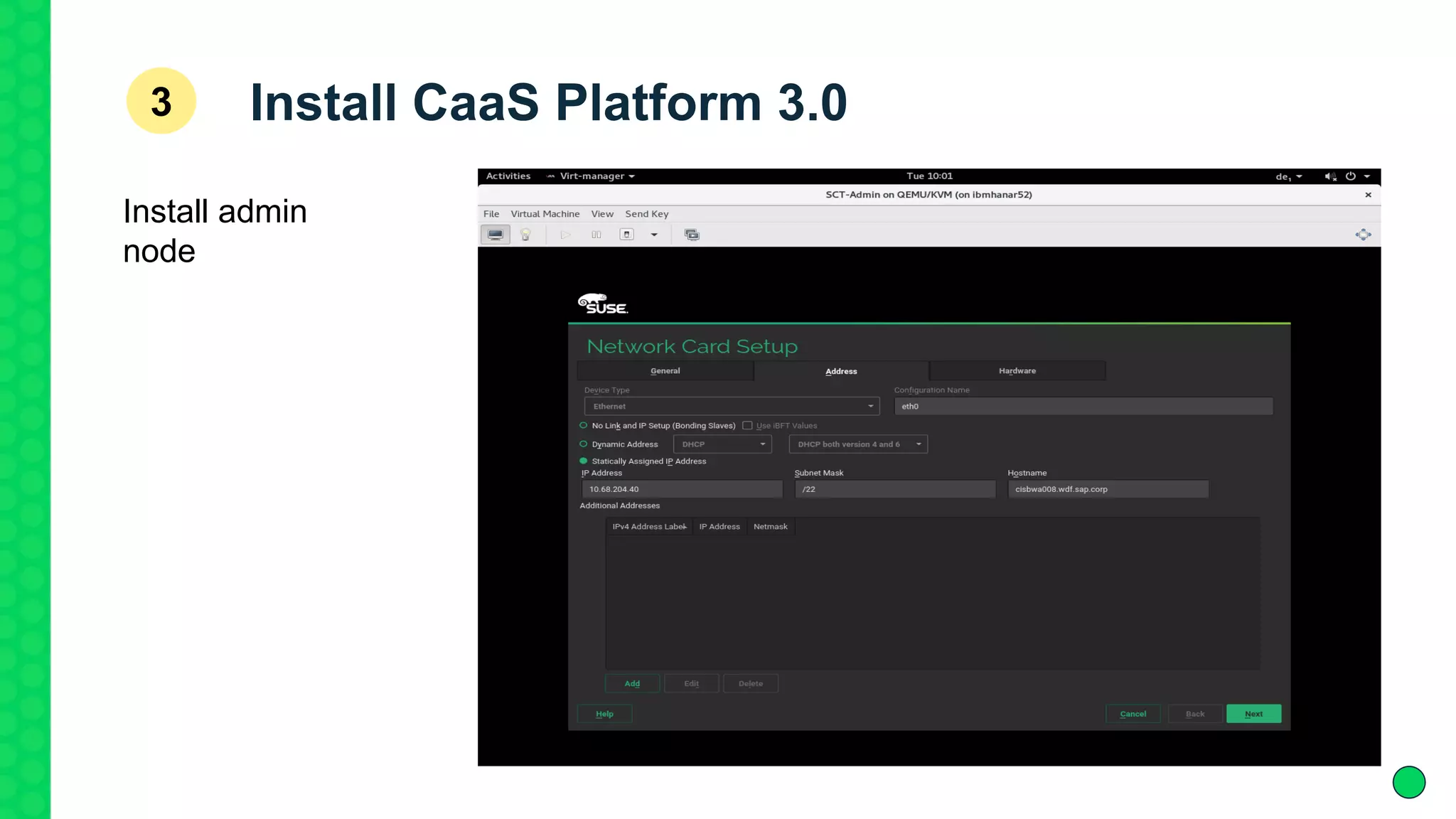Click the shut down VM icon
The width and height of the screenshot is (1456, 819).
point(626,235)
